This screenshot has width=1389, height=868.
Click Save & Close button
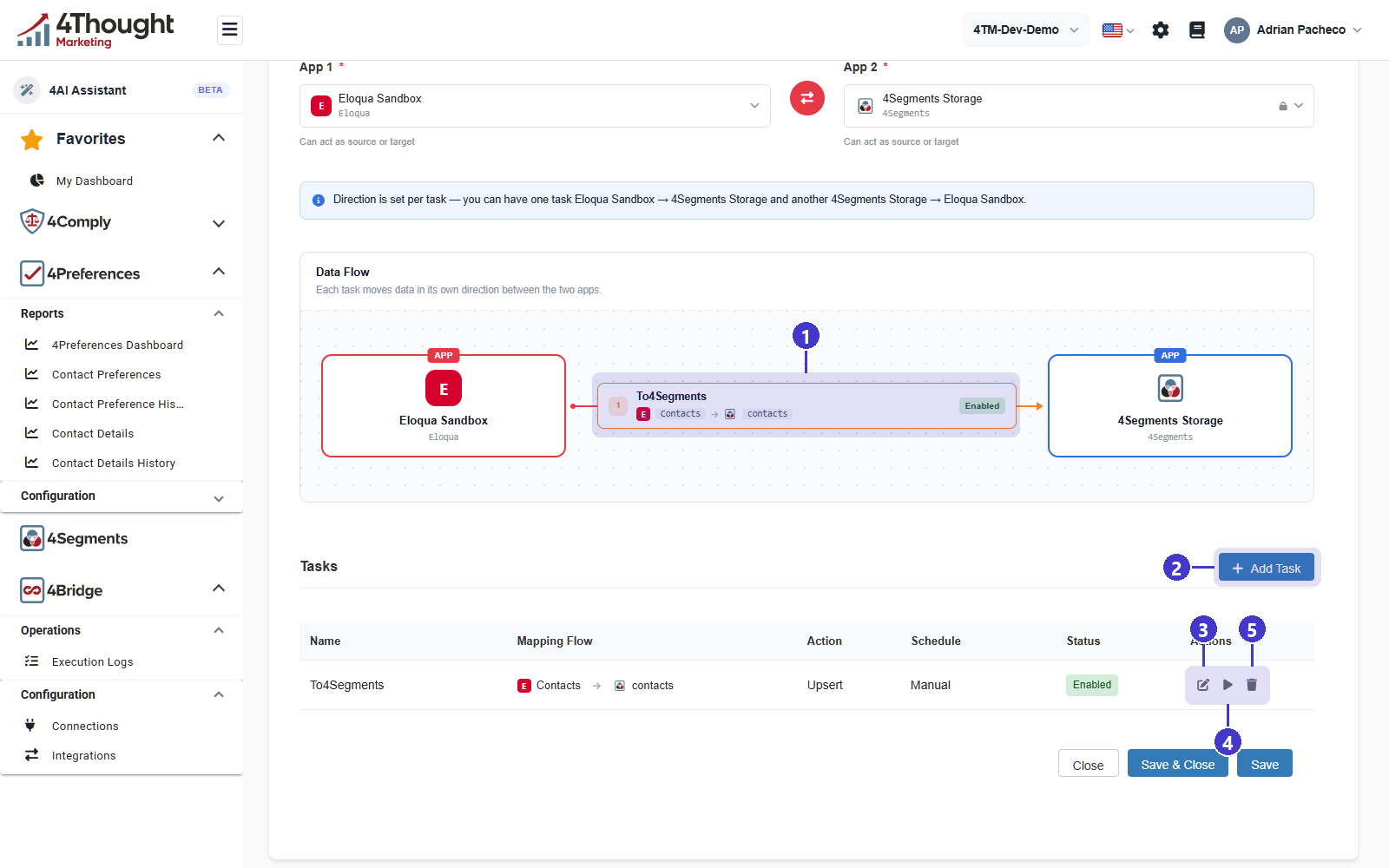pyautogui.click(x=1178, y=764)
